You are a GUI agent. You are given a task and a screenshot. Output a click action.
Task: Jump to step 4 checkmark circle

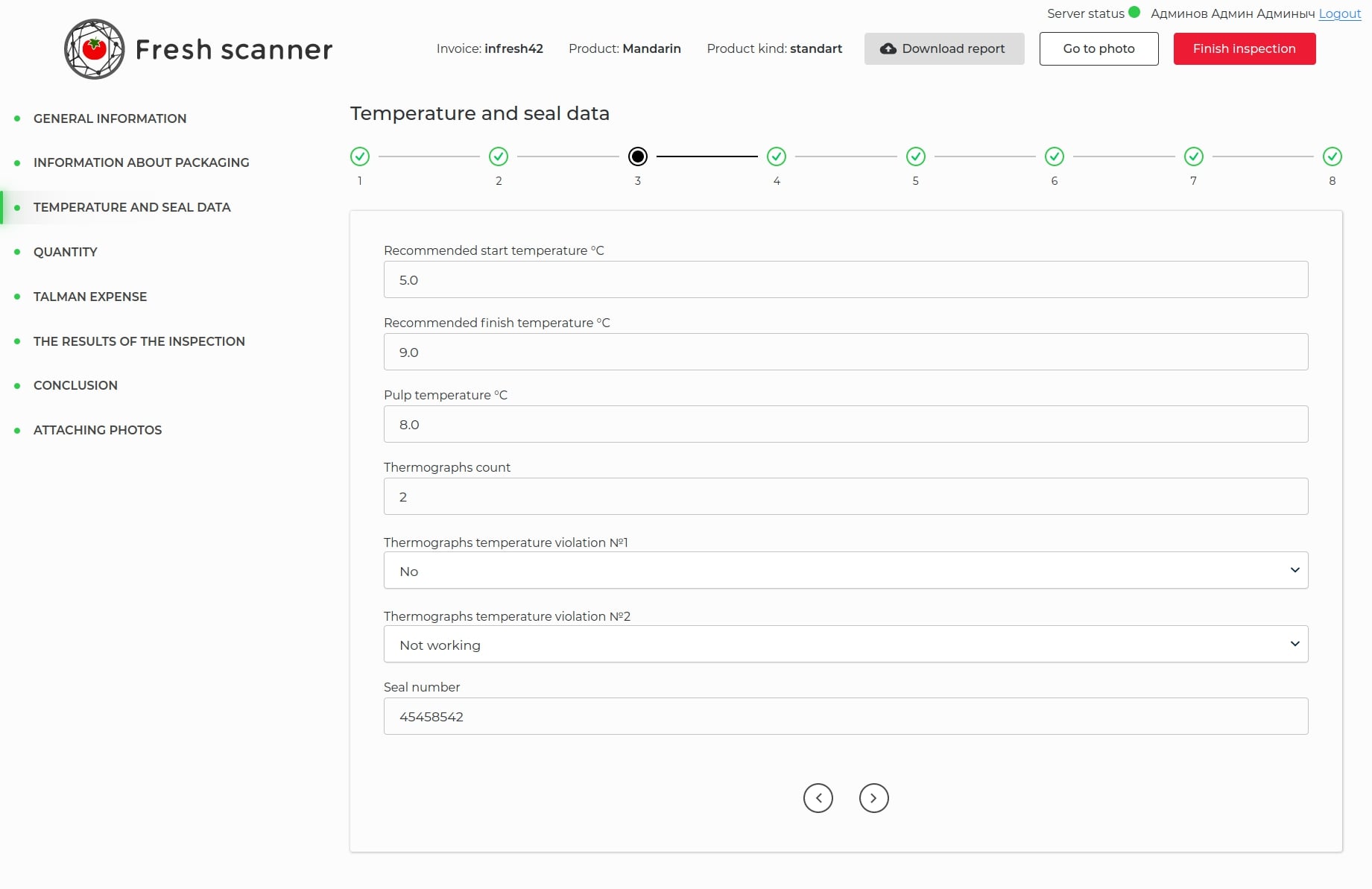pyautogui.click(x=777, y=156)
